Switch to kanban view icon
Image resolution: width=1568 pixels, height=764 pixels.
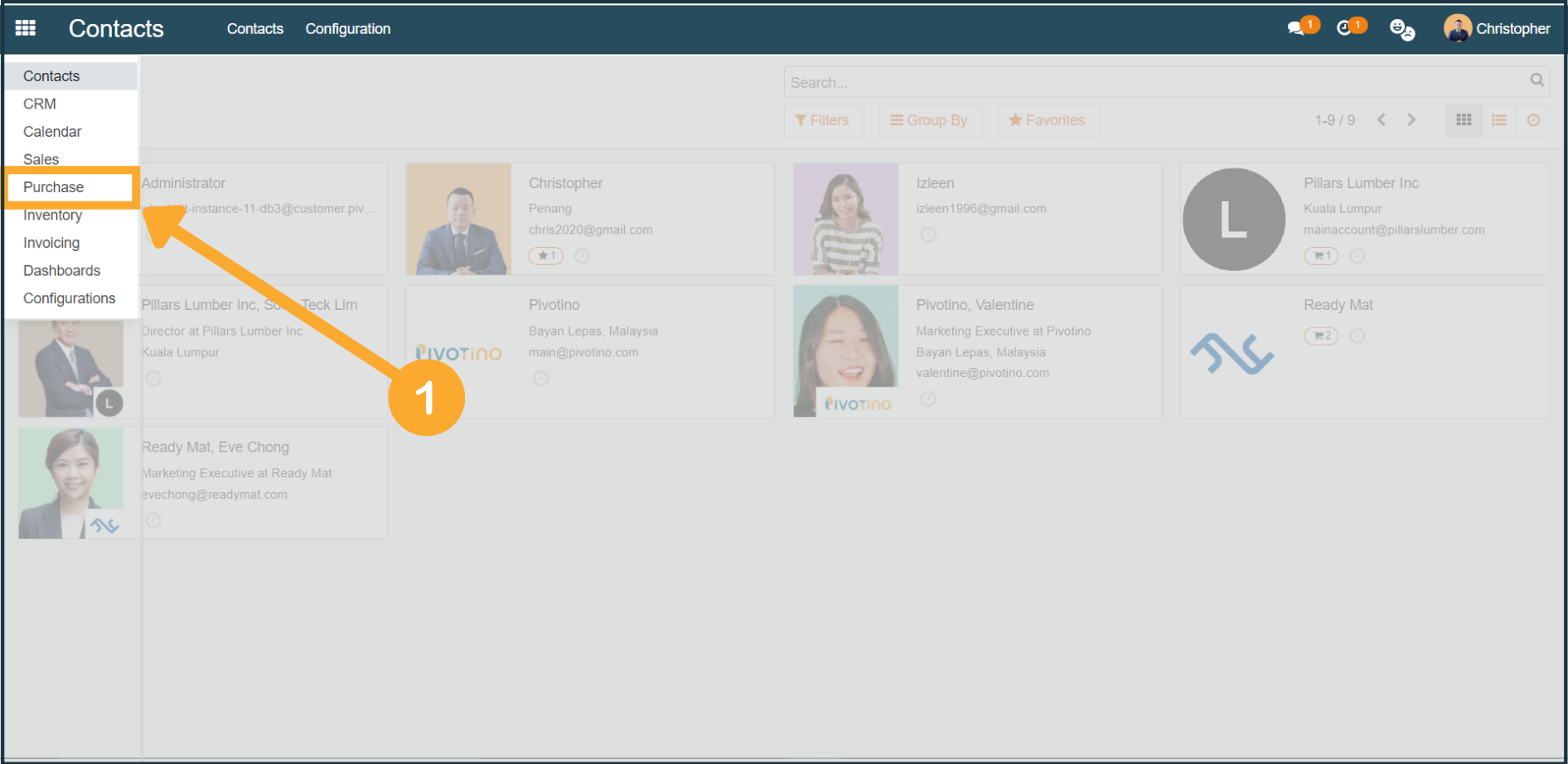pos(1464,120)
